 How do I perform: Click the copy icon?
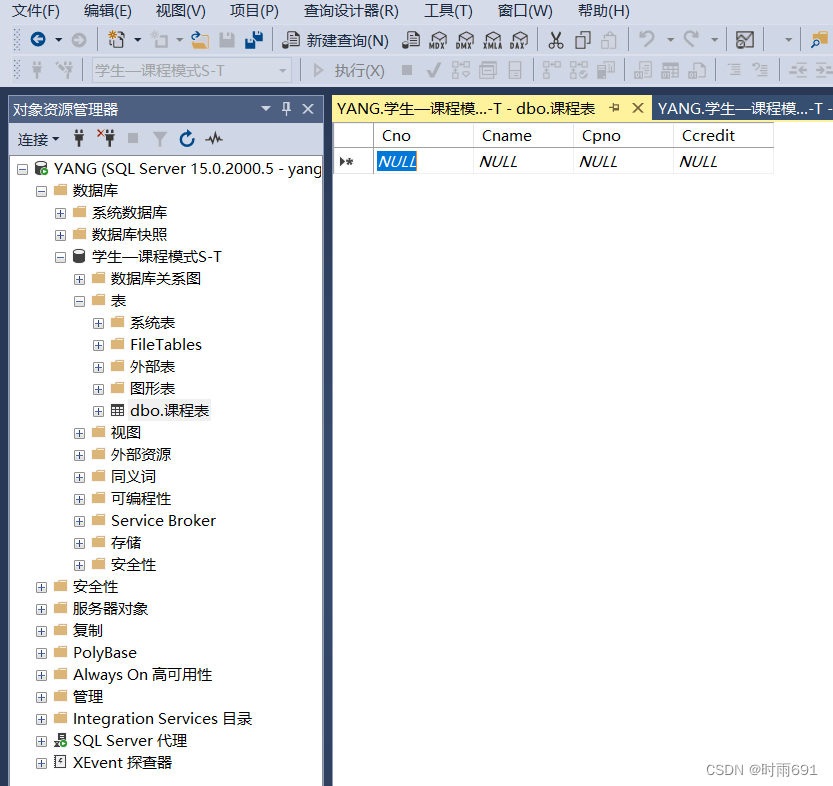coord(583,40)
